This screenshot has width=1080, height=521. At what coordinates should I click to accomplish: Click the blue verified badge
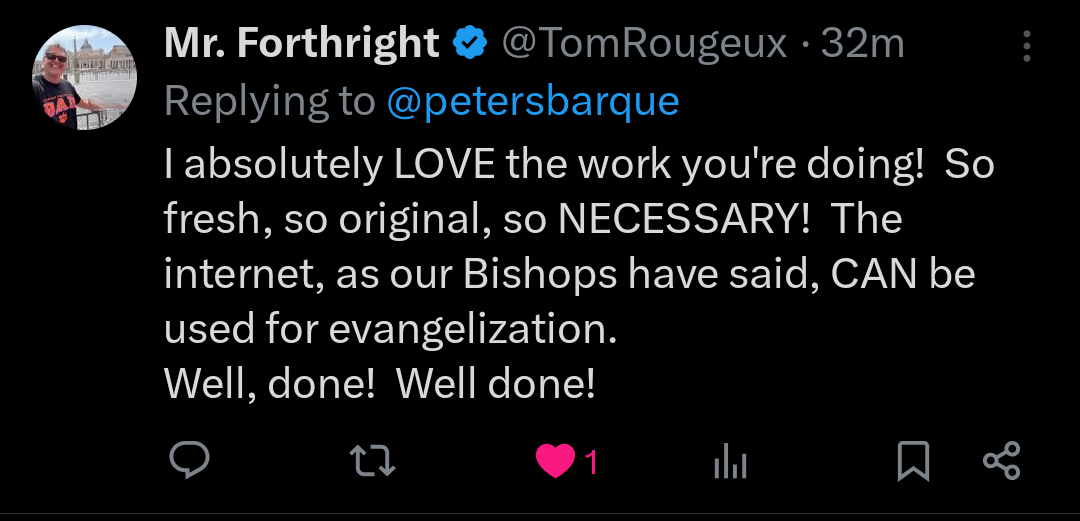[x=470, y=43]
